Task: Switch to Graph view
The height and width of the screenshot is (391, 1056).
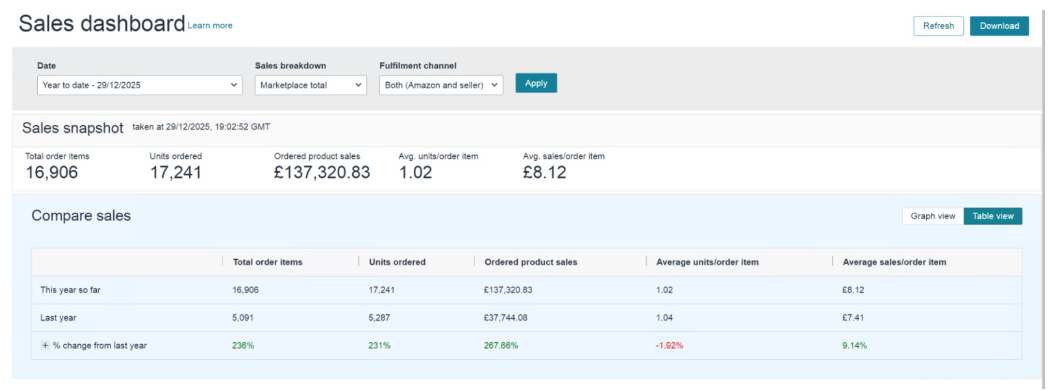Action: (x=933, y=216)
